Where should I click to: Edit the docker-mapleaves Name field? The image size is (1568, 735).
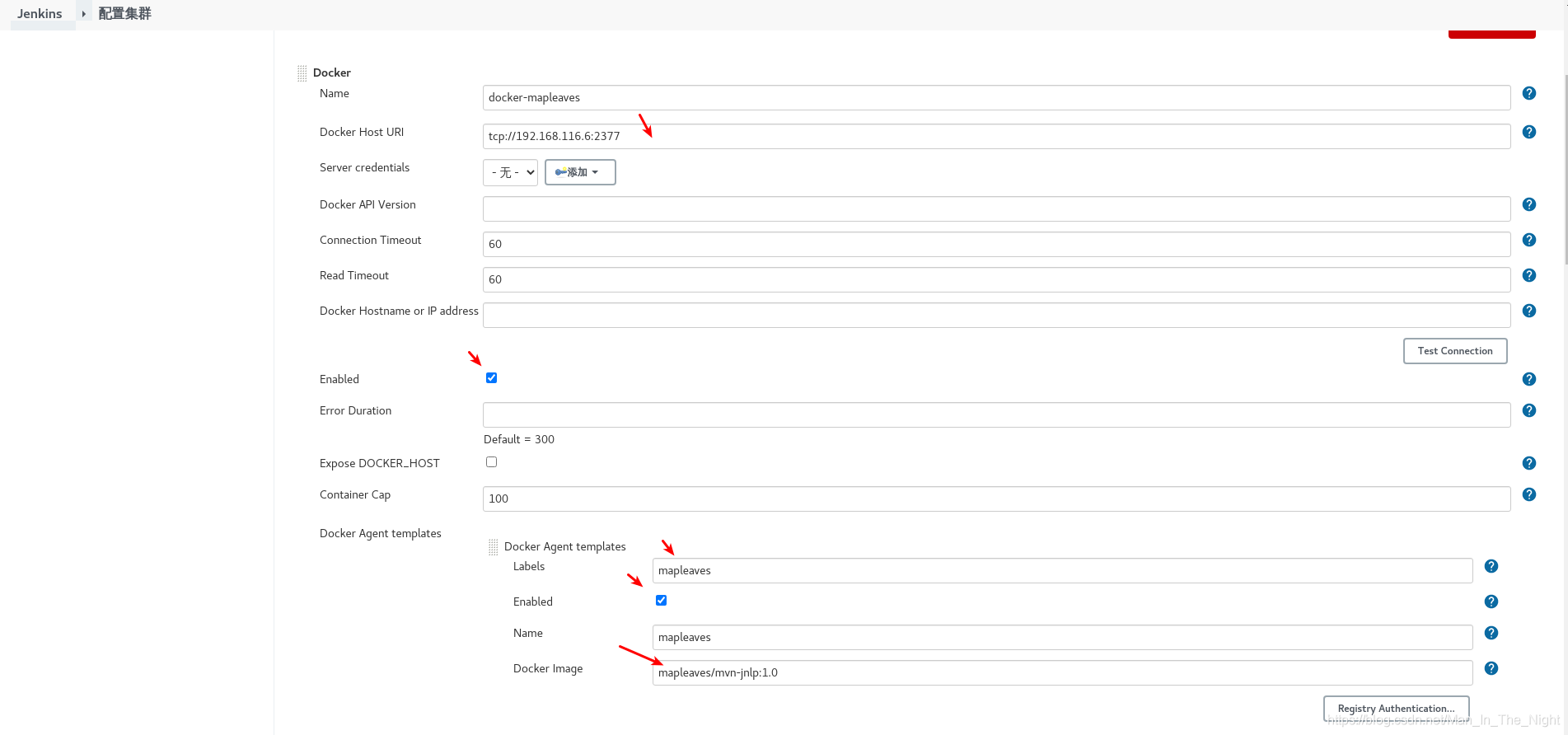tap(996, 97)
